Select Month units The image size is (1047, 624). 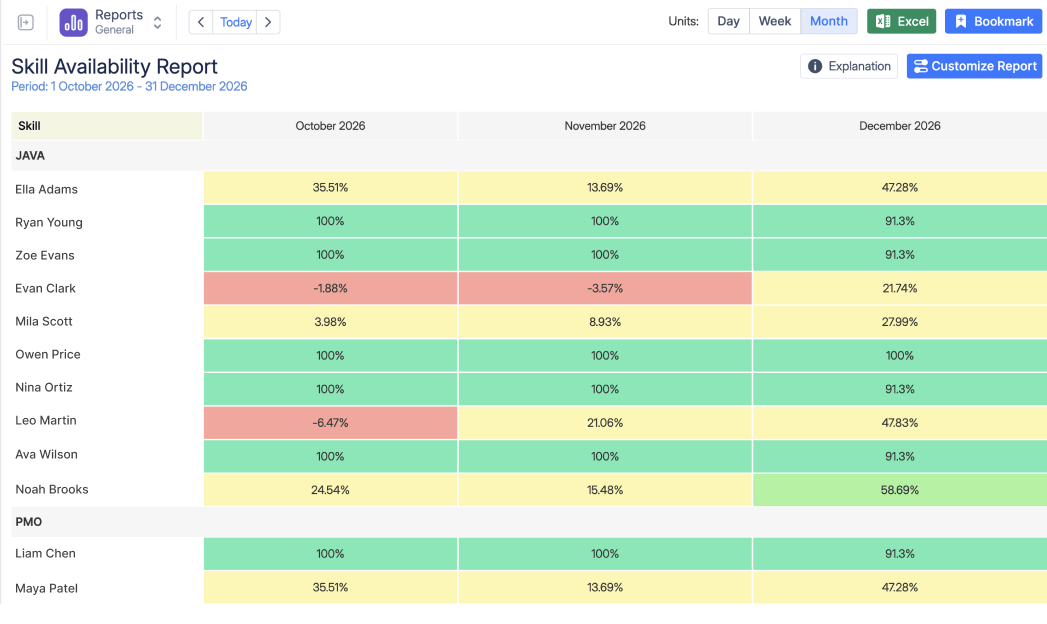(x=829, y=21)
